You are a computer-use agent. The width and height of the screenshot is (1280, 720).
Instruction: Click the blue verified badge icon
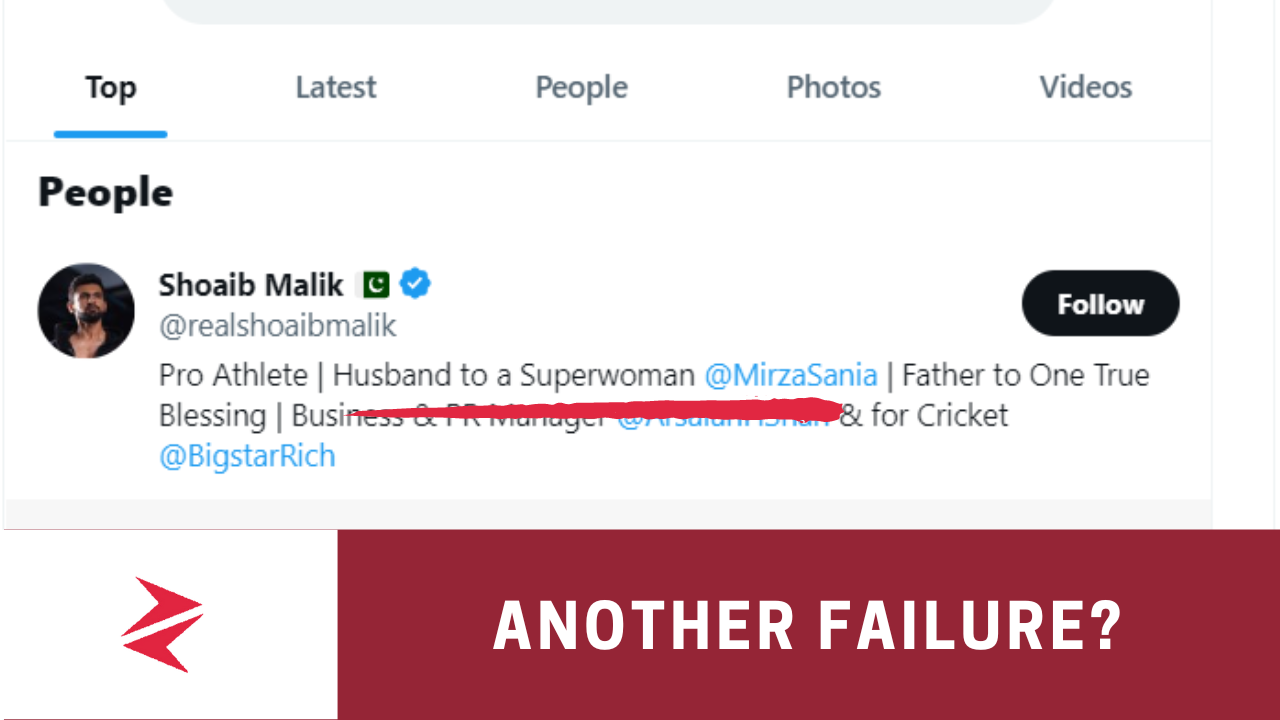pos(415,284)
